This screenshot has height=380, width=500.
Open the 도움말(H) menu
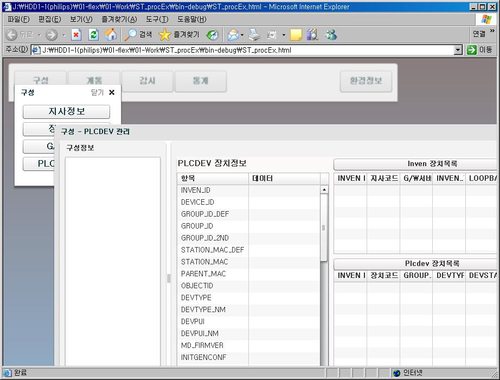tap(192, 19)
